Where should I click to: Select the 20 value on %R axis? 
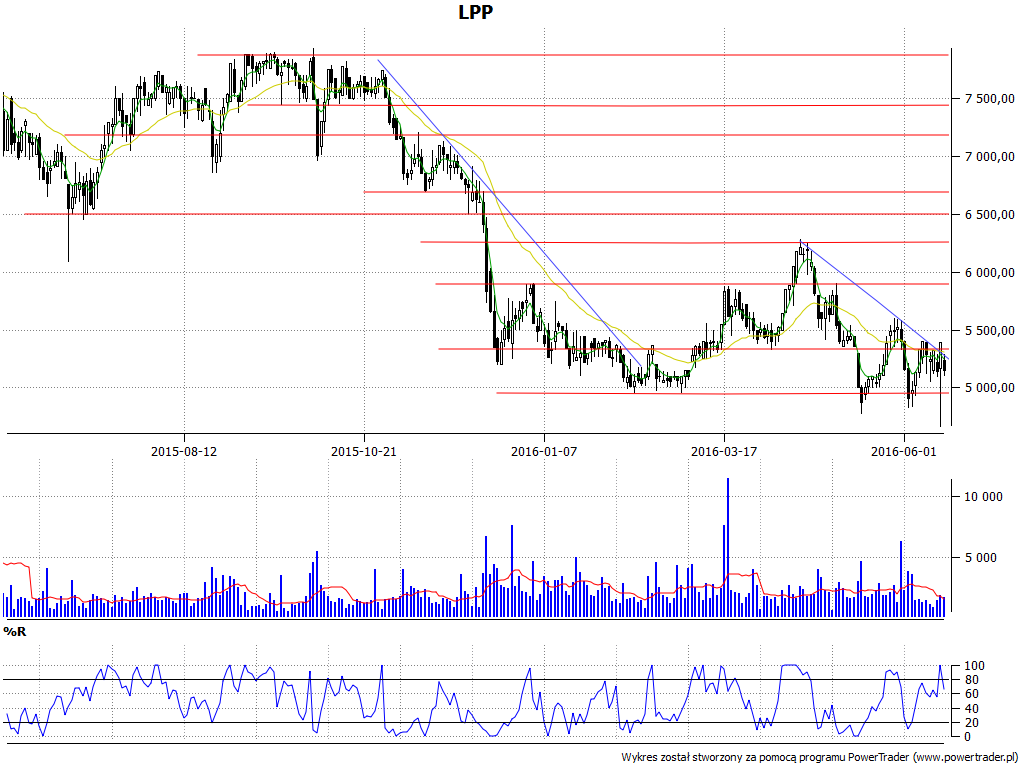(972, 723)
